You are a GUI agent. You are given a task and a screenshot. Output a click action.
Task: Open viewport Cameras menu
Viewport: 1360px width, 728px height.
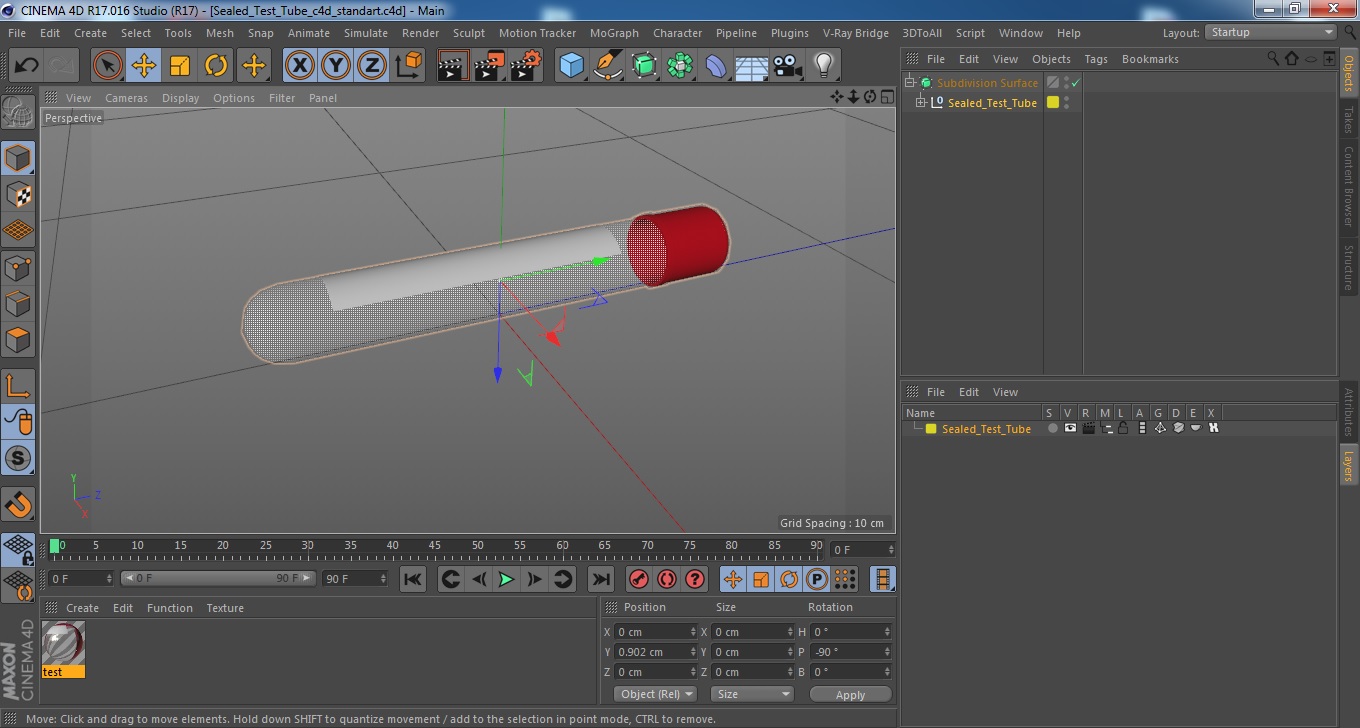pyautogui.click(x=126, y=98)
